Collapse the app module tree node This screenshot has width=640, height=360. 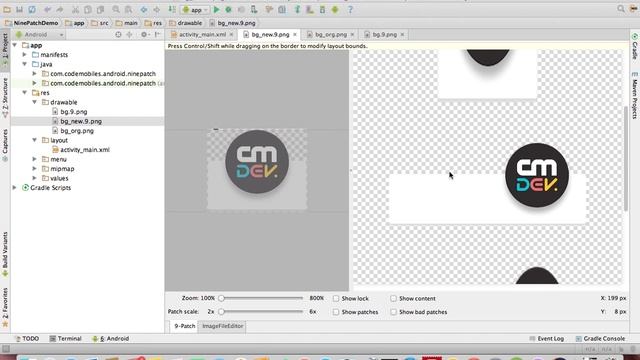click(15, 45)
